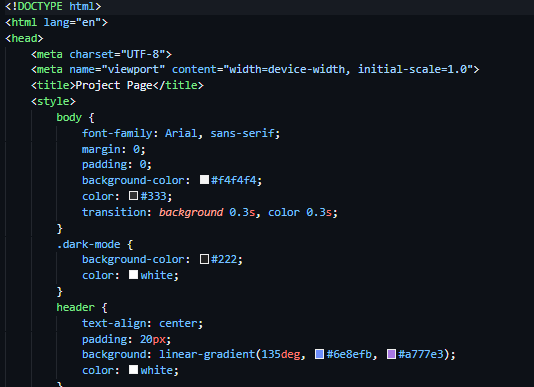
Task: Click the linear-gradient function name
Action: (x=207, y=354)
